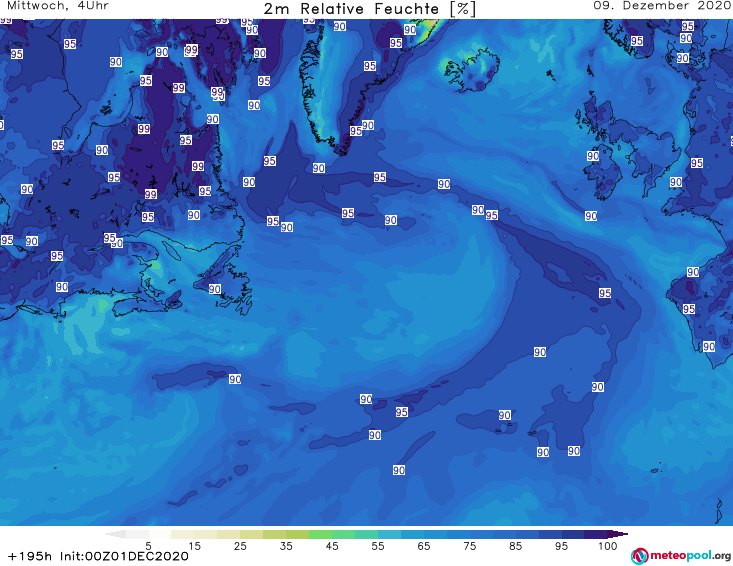
Task: Click Newfoundland island on the map
Action: [x=225, y=280]
